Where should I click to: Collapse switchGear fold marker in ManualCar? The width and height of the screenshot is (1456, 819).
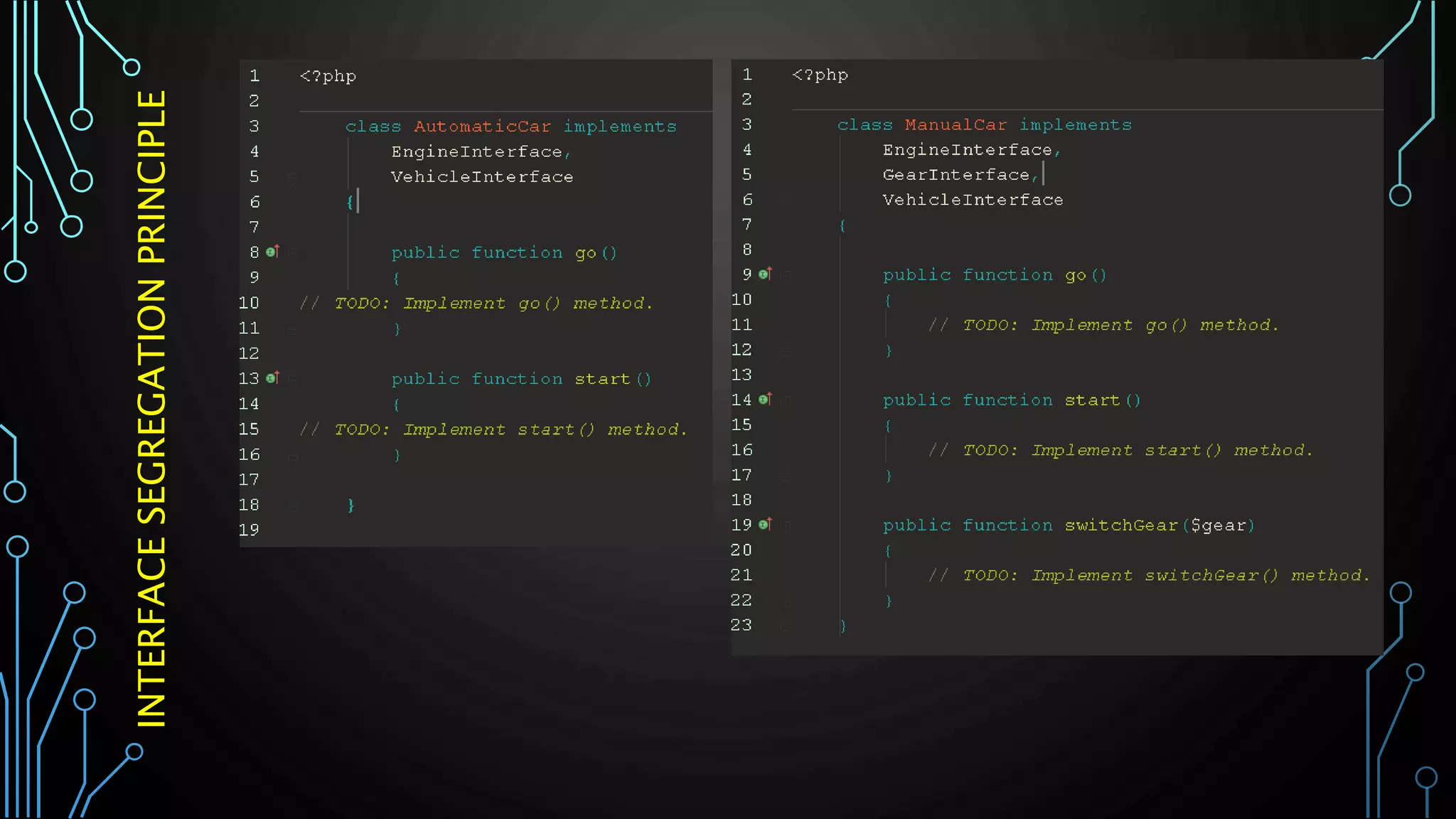(x=786, y=525)
